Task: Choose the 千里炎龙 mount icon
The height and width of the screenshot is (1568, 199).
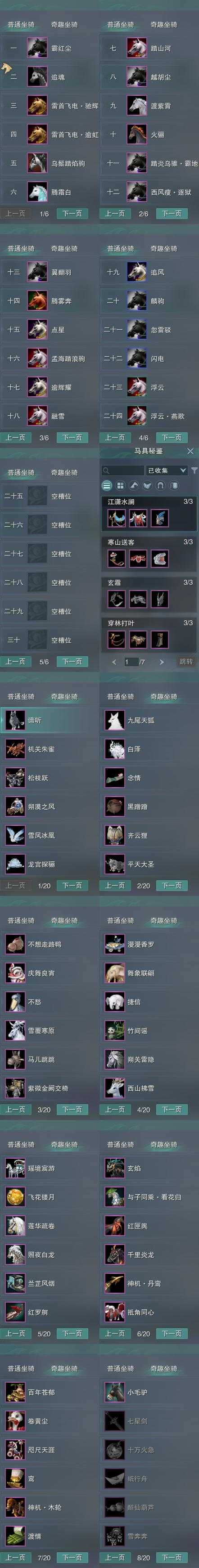Action: [114, 1254]
